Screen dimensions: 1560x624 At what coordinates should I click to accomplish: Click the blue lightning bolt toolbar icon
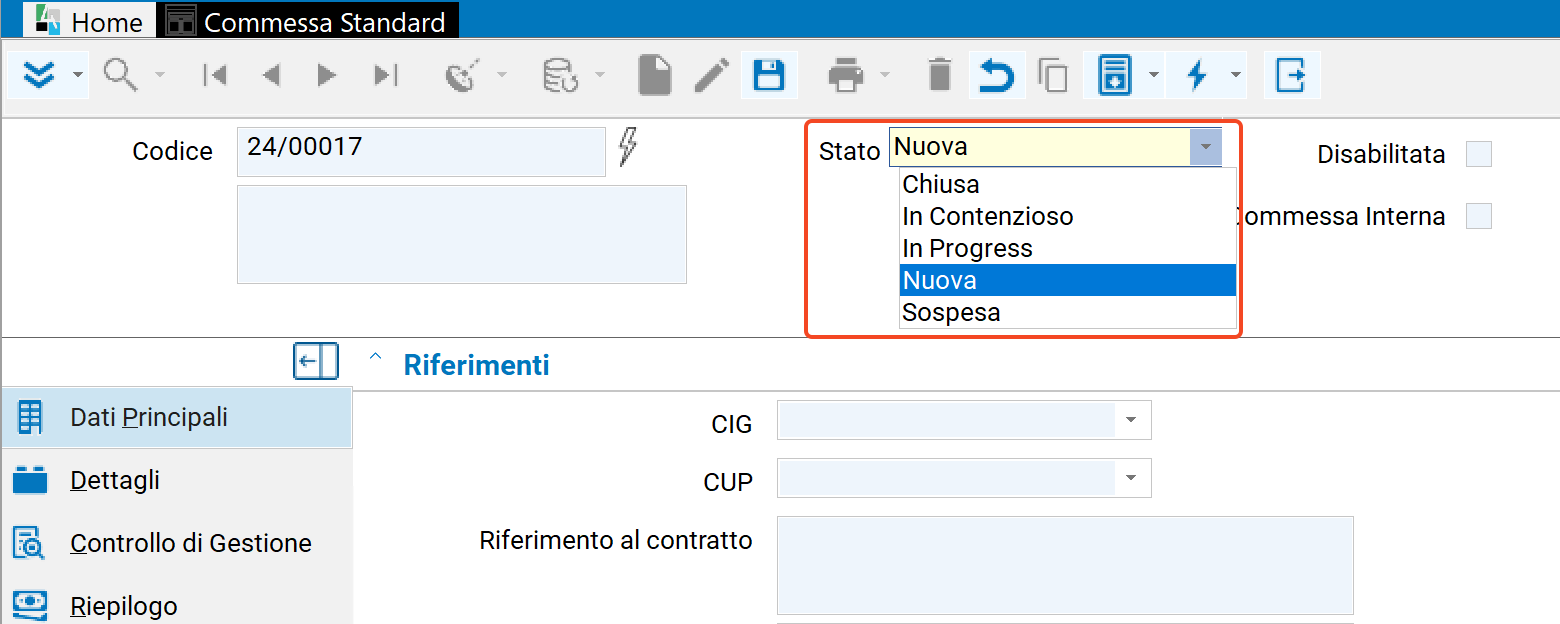(1197, 75)
